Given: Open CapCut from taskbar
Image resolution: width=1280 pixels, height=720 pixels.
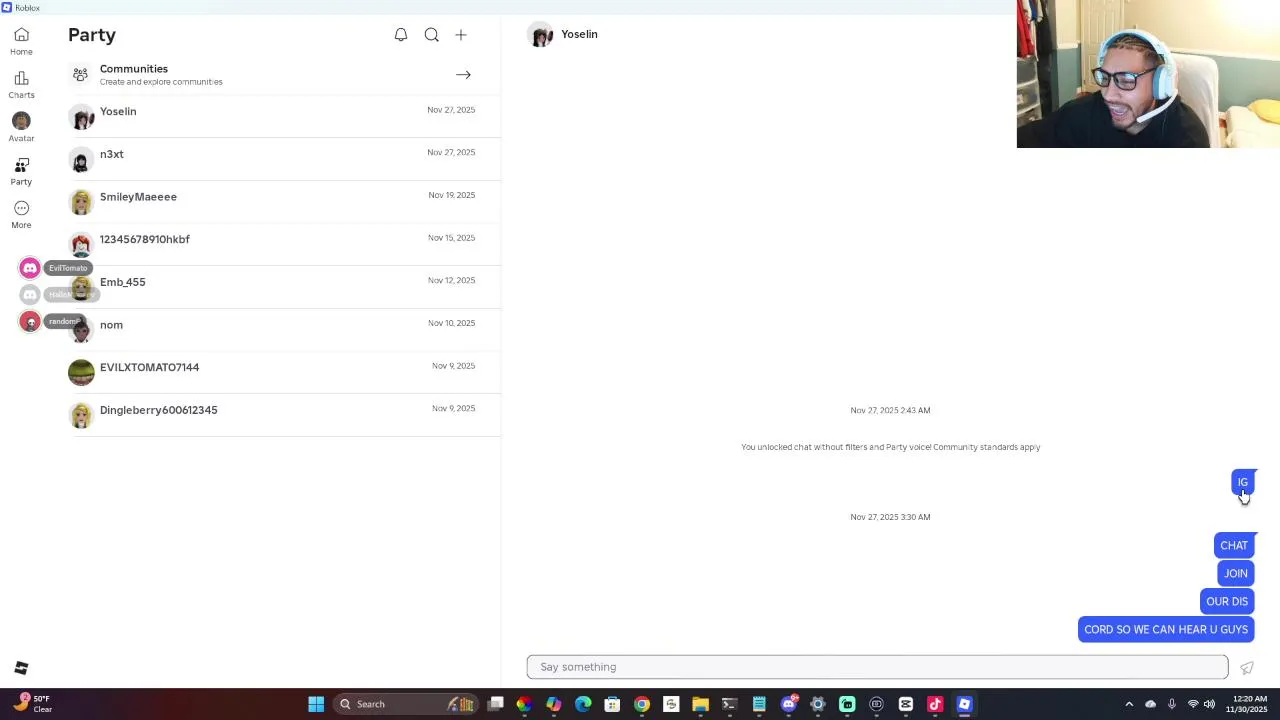Looking at the screenshot, I should tap(906, 704).
